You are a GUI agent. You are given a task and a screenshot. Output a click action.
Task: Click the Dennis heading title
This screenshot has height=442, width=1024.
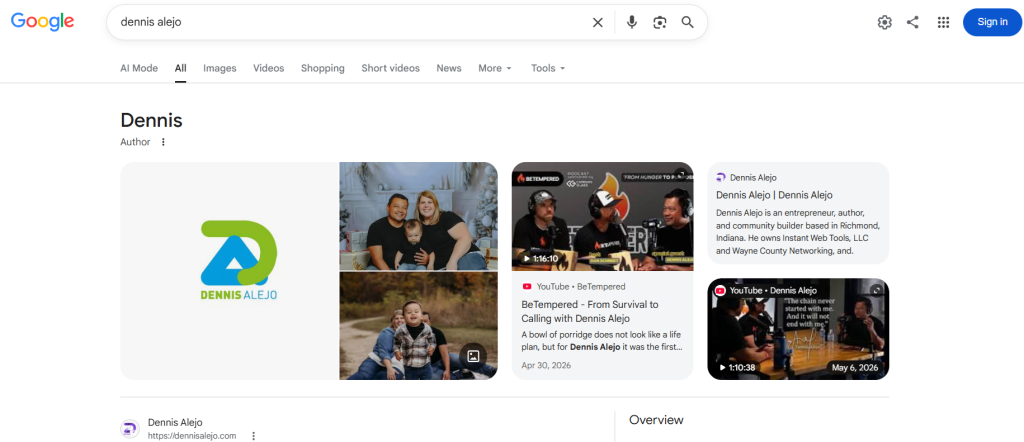(x=152, y=120)
